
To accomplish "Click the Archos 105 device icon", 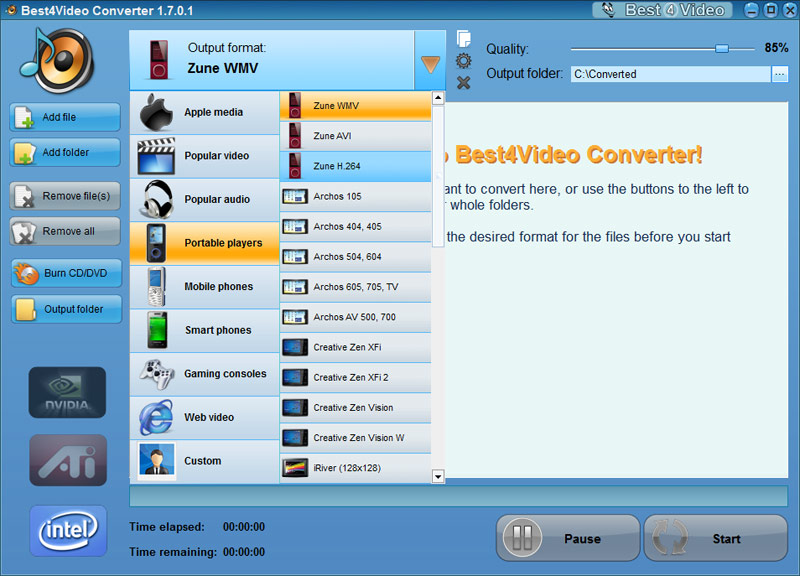I will [x=295, y=196].
